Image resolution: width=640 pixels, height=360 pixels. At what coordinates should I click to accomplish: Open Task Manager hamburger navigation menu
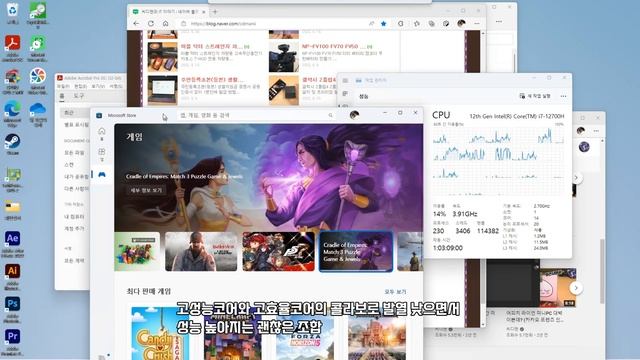pos(345,80)
